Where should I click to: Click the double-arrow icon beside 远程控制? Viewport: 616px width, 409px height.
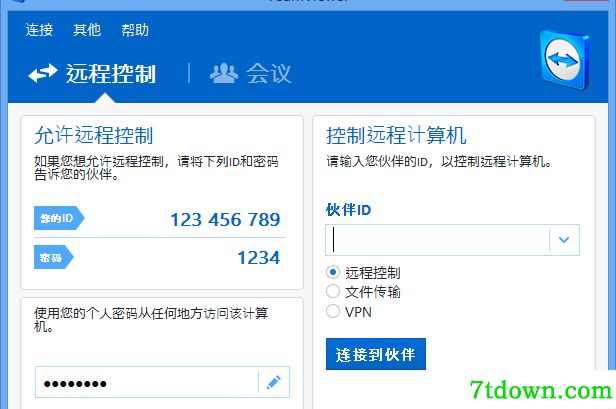(43, 73)
